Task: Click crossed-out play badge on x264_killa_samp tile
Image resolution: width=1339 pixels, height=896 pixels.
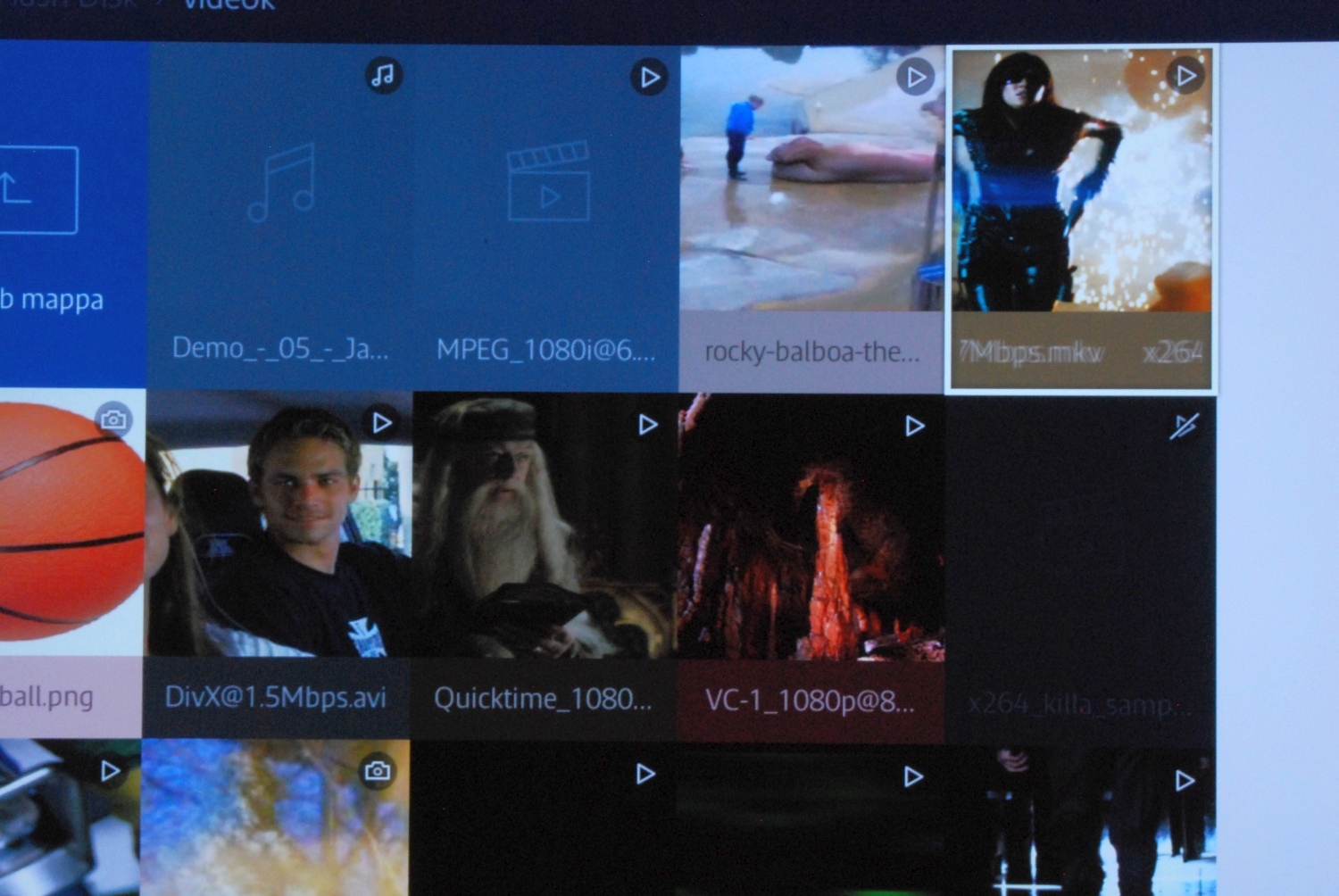Action: point(1184,427)
